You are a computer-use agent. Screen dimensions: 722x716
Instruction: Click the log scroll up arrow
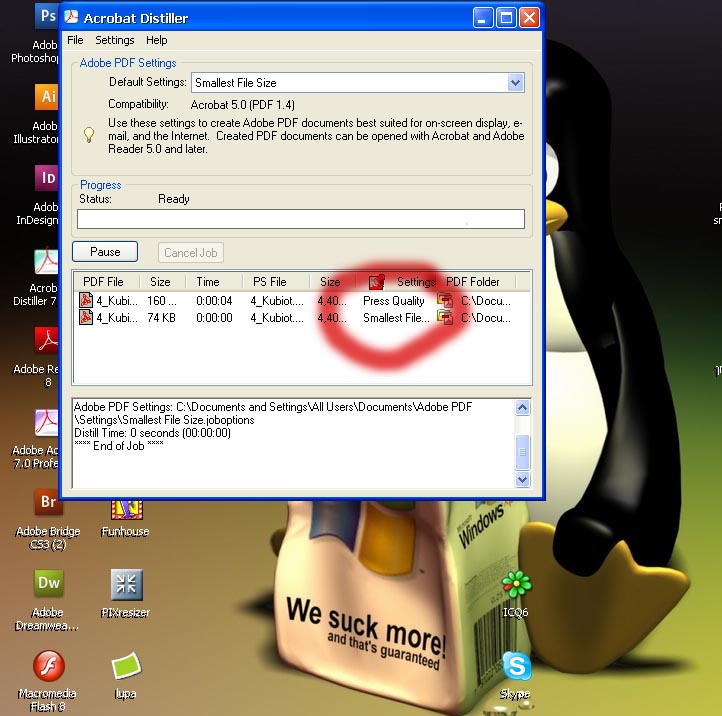point(522,407)
